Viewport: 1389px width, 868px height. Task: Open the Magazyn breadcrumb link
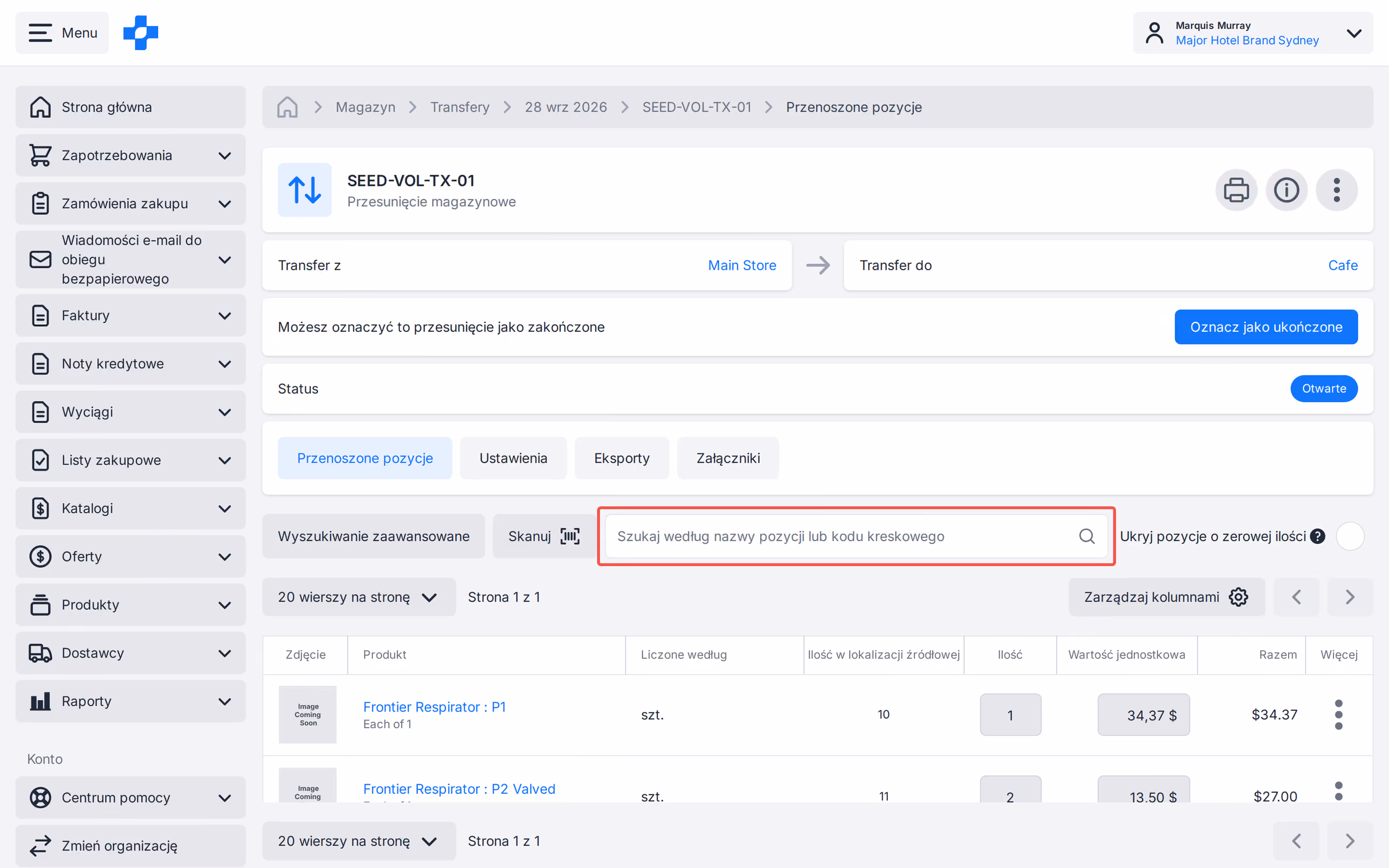[x=365, y=107]
